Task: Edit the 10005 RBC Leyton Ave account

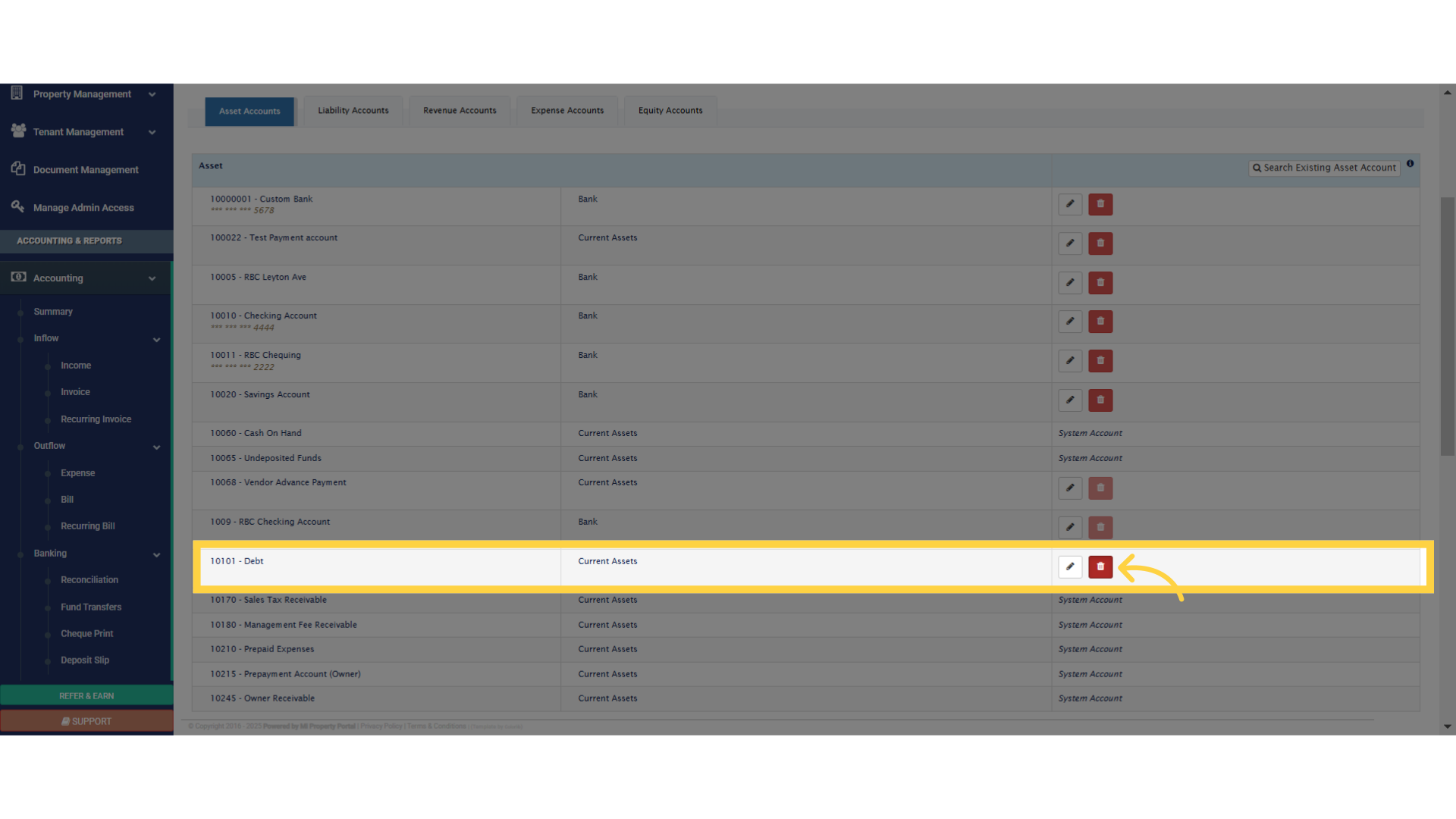Action: (1070, 283)
